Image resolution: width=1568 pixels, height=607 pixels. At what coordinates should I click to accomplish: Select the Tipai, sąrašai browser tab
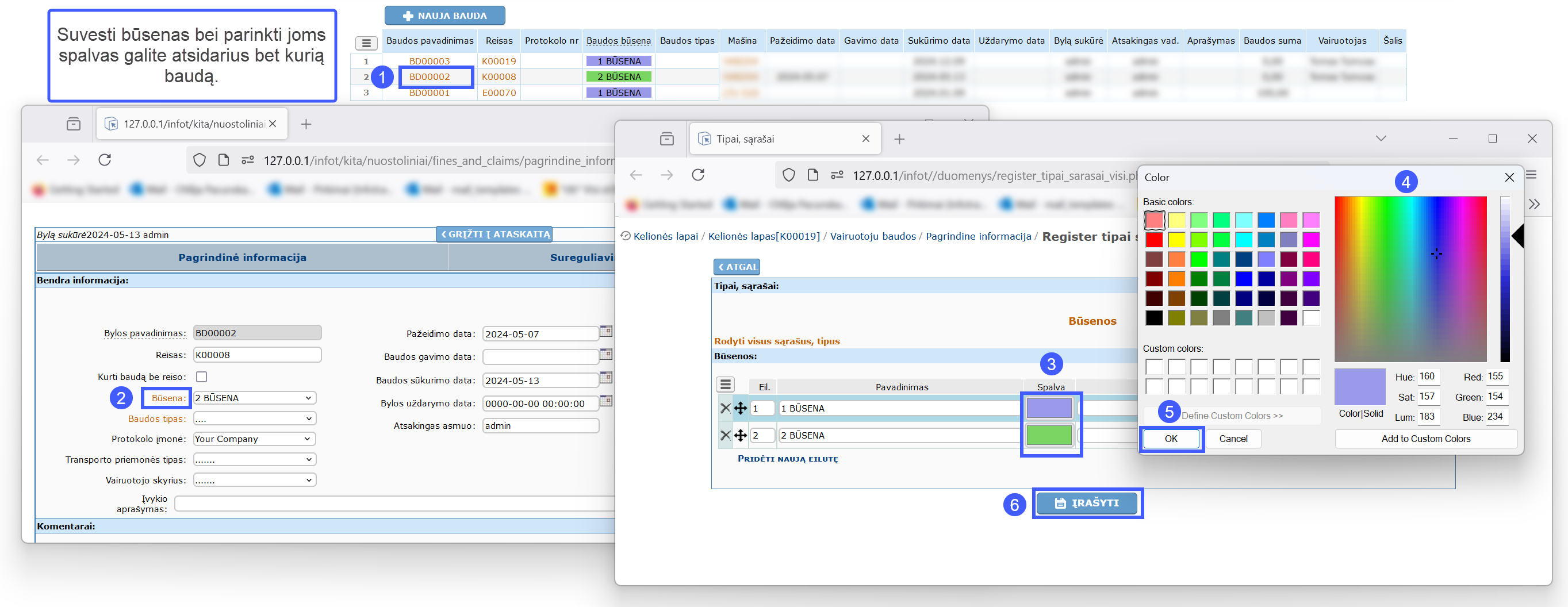784,139
